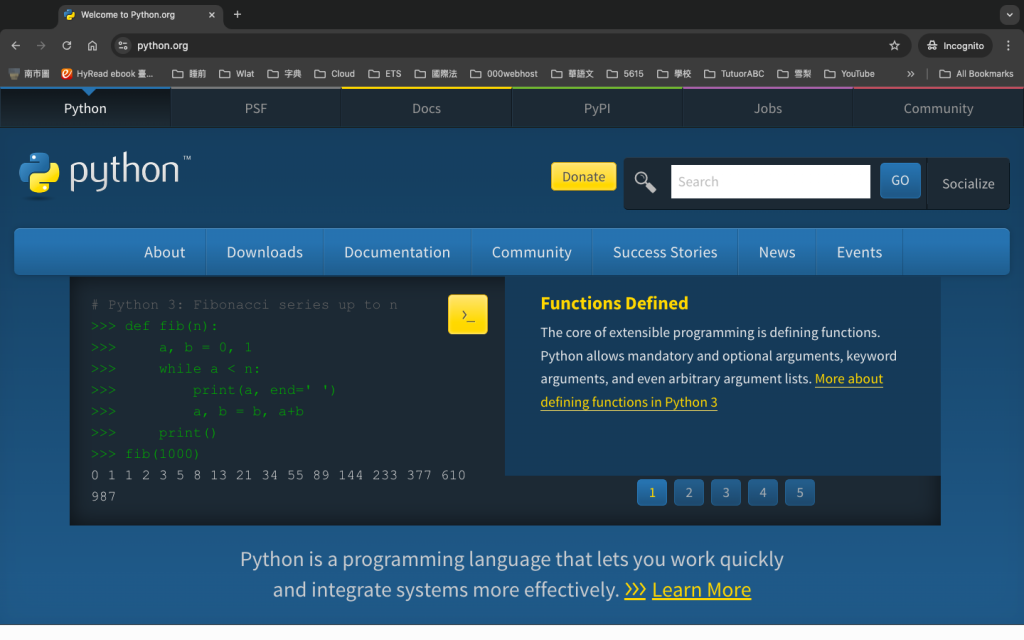
Task: Open the About navigation menu
Action: point(165,252)
